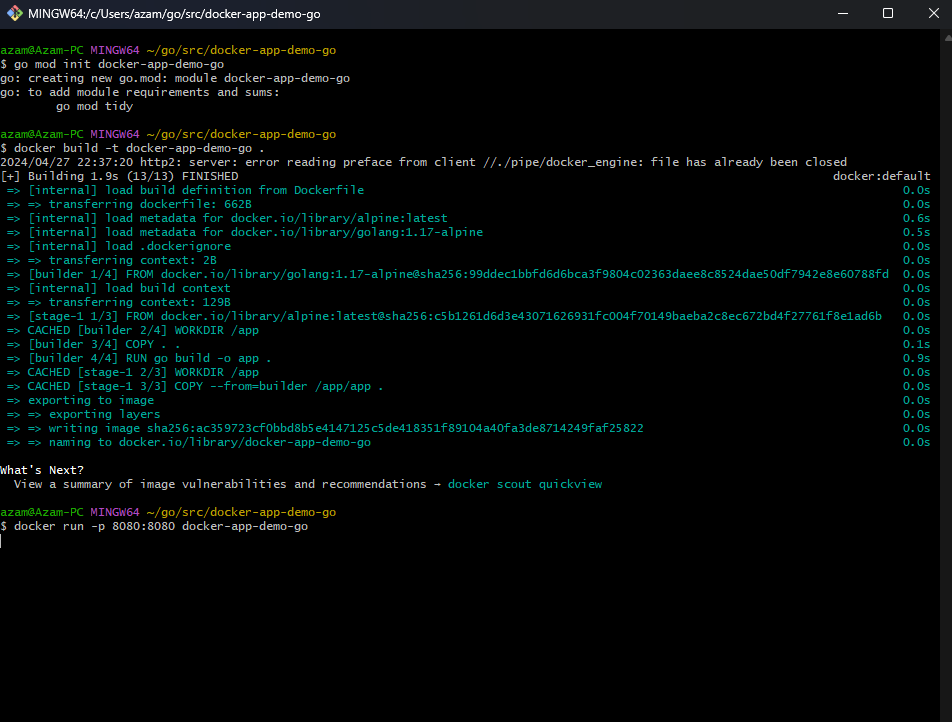Viewport: 952px width, 722px height.
Task: Click the 0.1s timing for builder COPY step
Action: tap(916, 344)
